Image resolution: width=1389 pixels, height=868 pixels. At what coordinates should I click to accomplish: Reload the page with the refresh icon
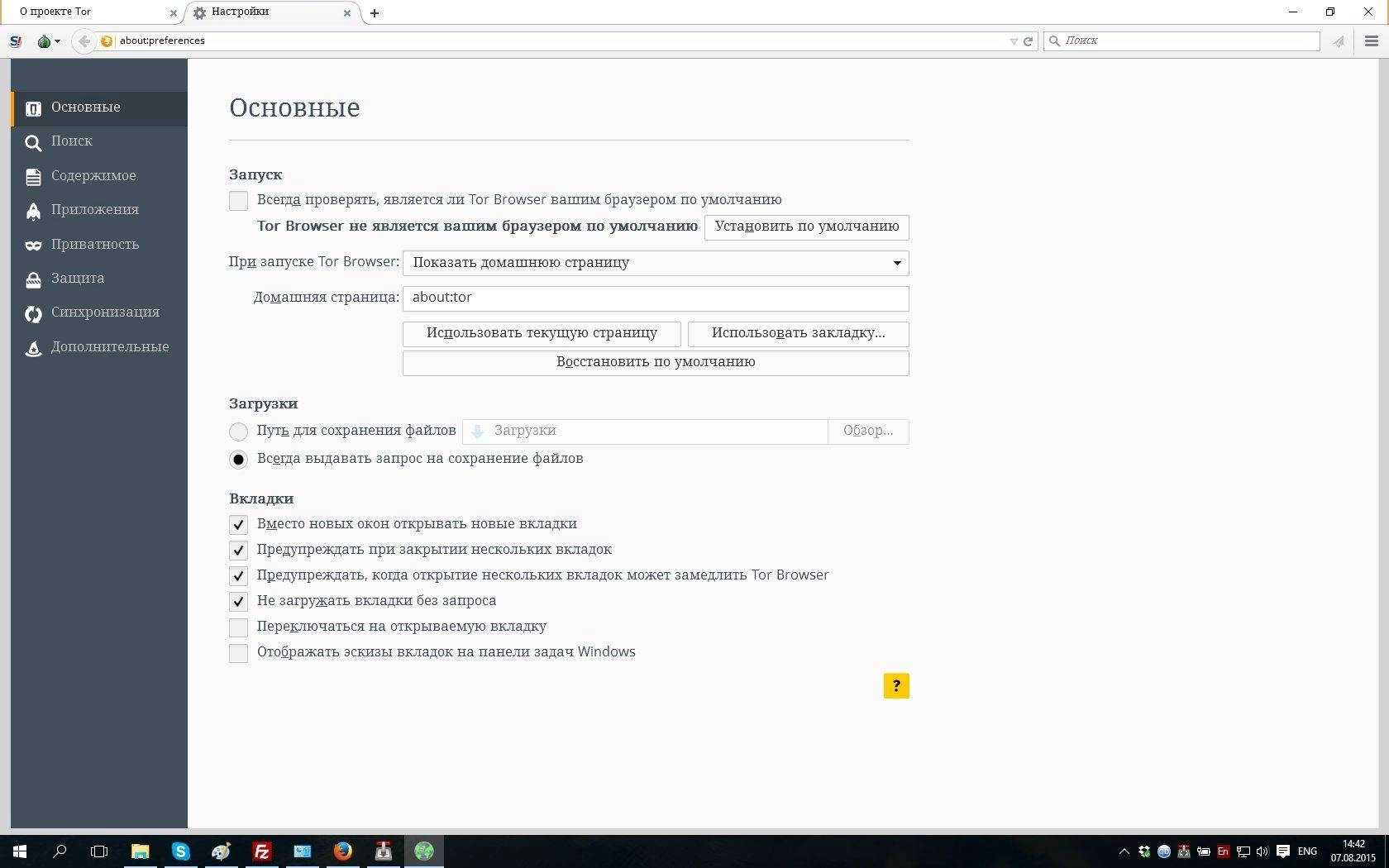click(1028, 41)
